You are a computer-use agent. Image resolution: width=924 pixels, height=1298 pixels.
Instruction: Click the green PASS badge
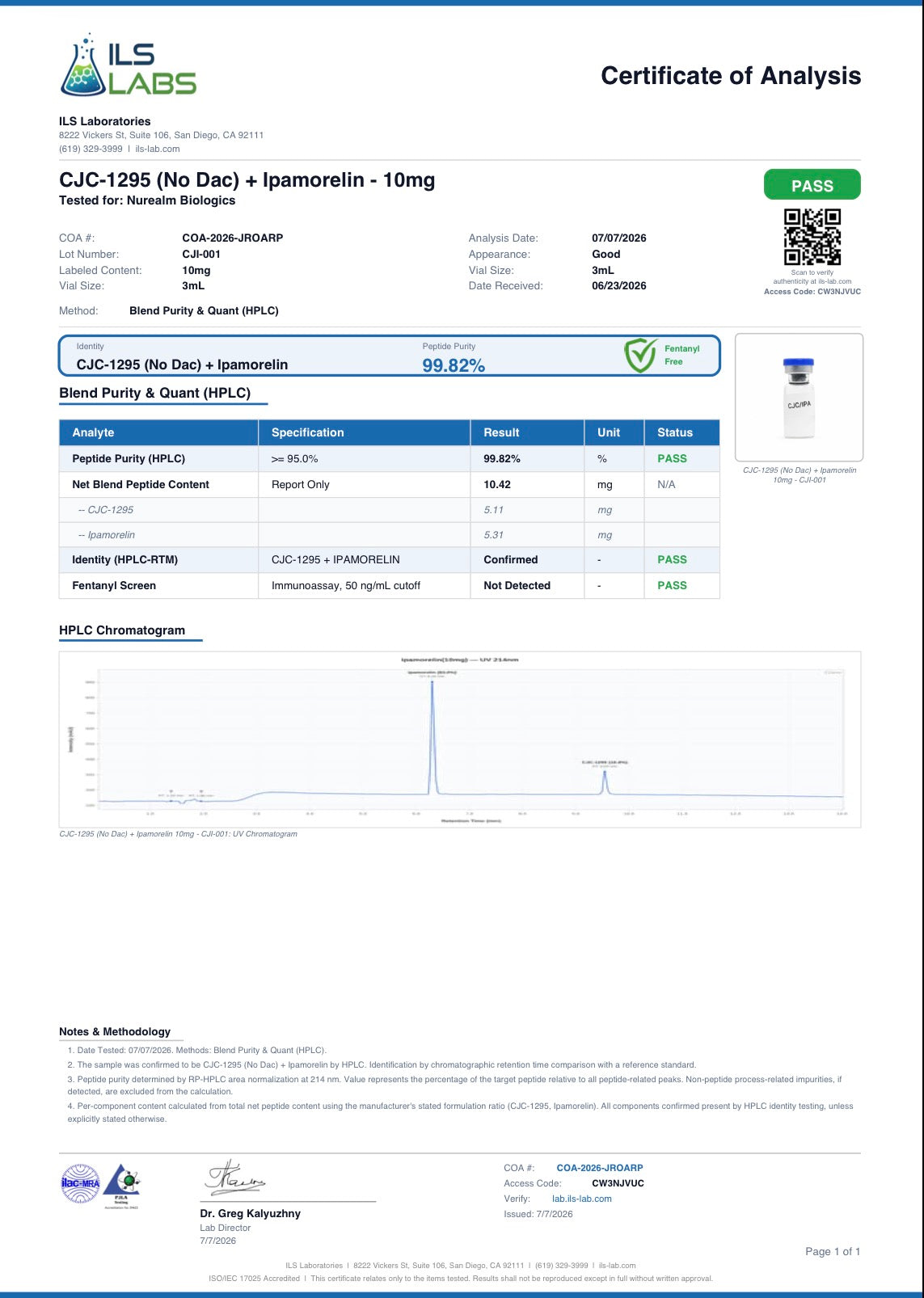pos(812,185)
